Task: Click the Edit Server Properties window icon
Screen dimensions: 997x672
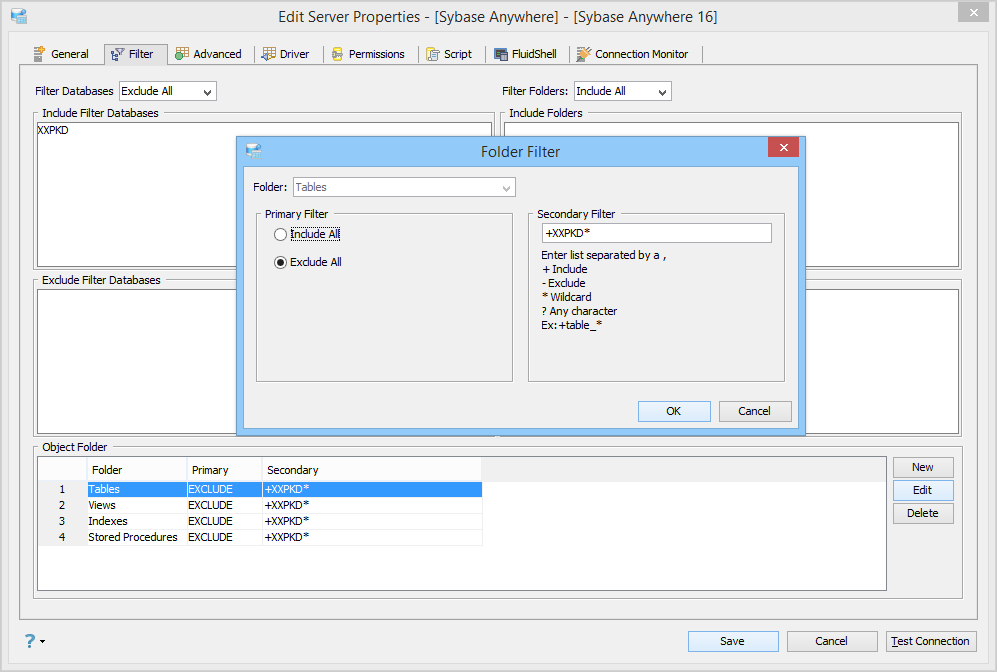Action: [19, 17]
